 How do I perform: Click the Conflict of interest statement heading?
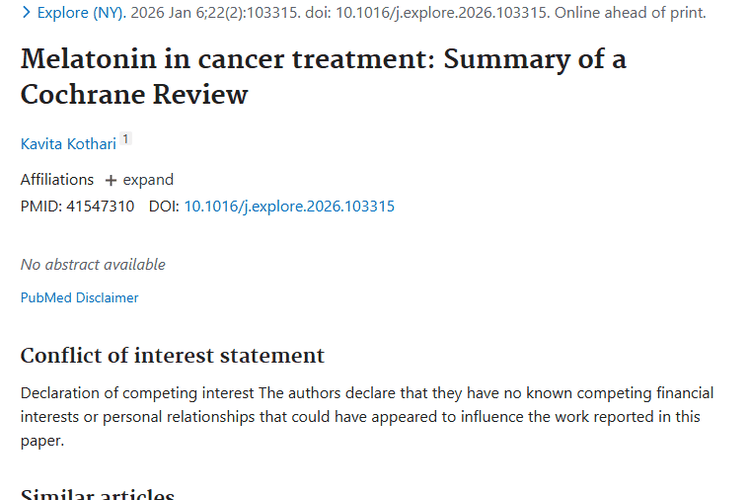[x=172, y=355]
